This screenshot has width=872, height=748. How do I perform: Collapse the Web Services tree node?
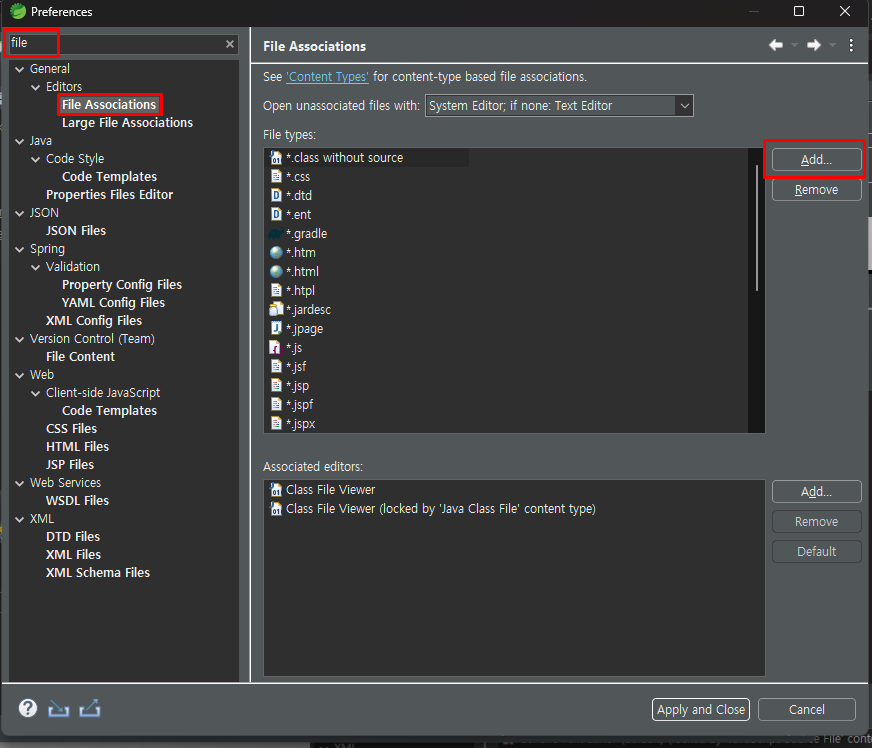coord(20,483)
